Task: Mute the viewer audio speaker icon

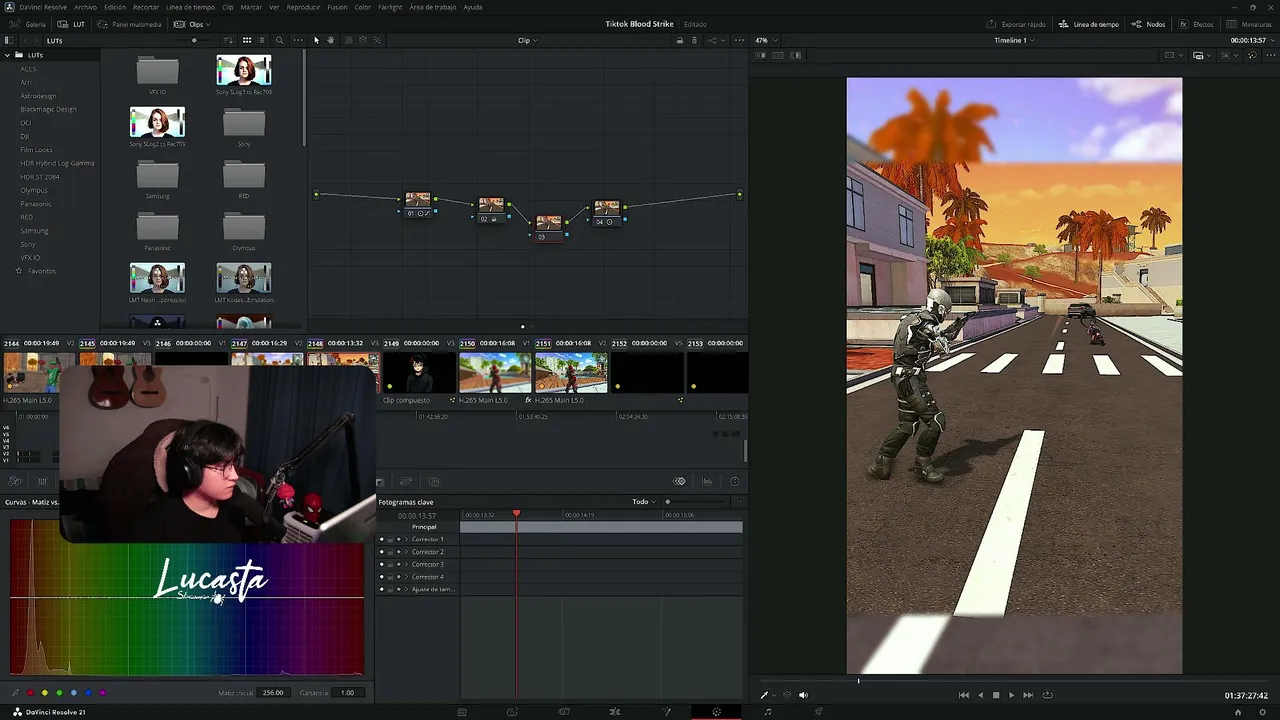Action: coord(803,695)
